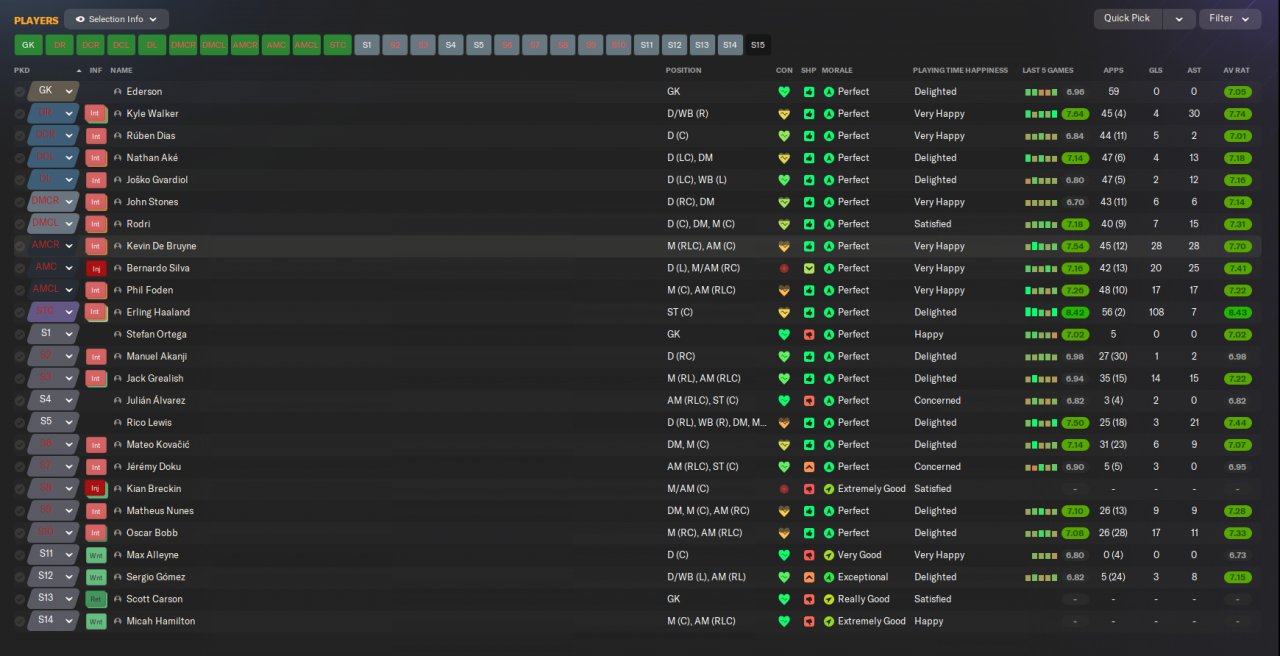Click the player name Joško Gvardiol

click(157, 180)
